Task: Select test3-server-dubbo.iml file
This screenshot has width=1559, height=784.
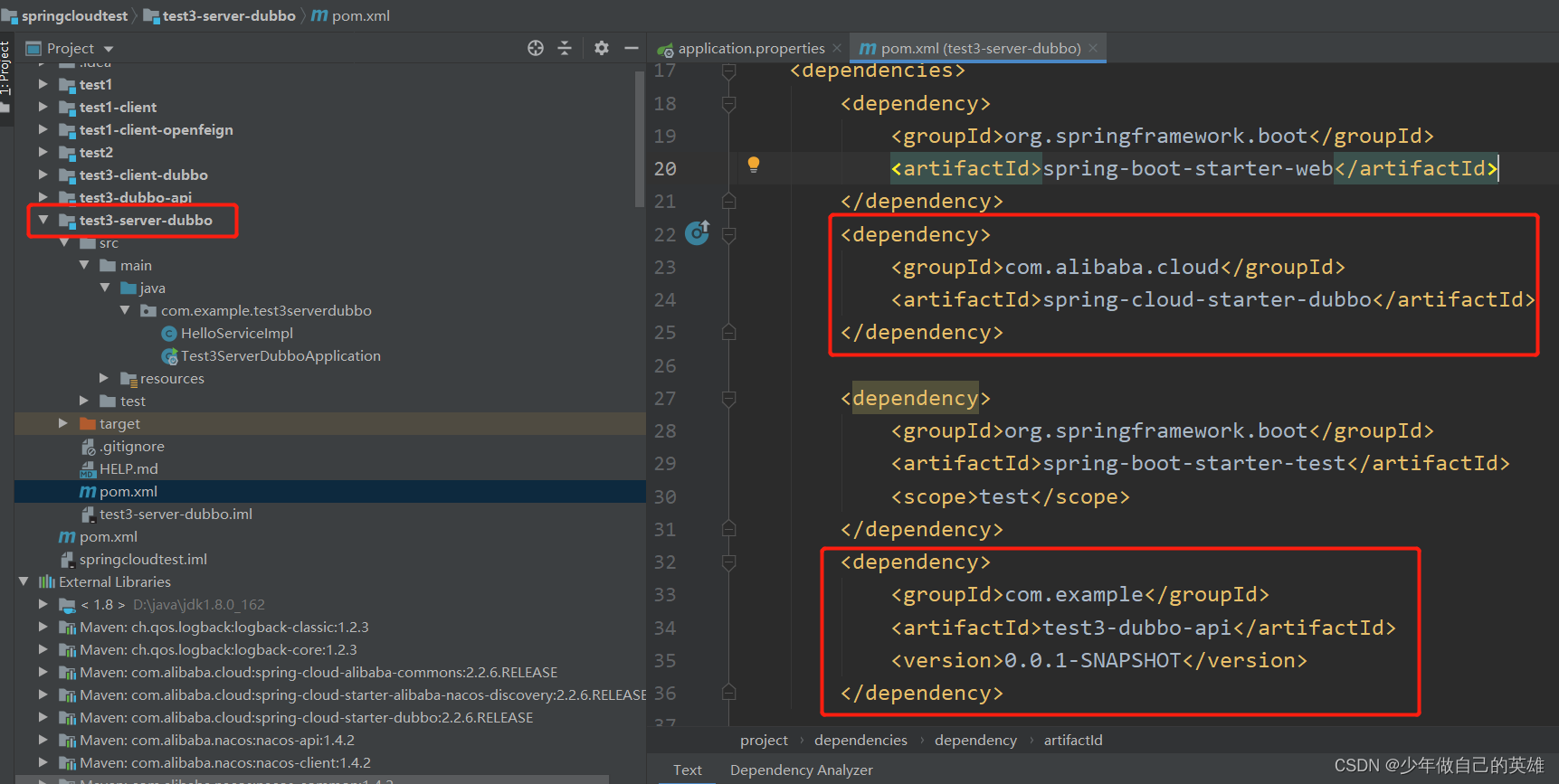Action: tap(176, 514)
